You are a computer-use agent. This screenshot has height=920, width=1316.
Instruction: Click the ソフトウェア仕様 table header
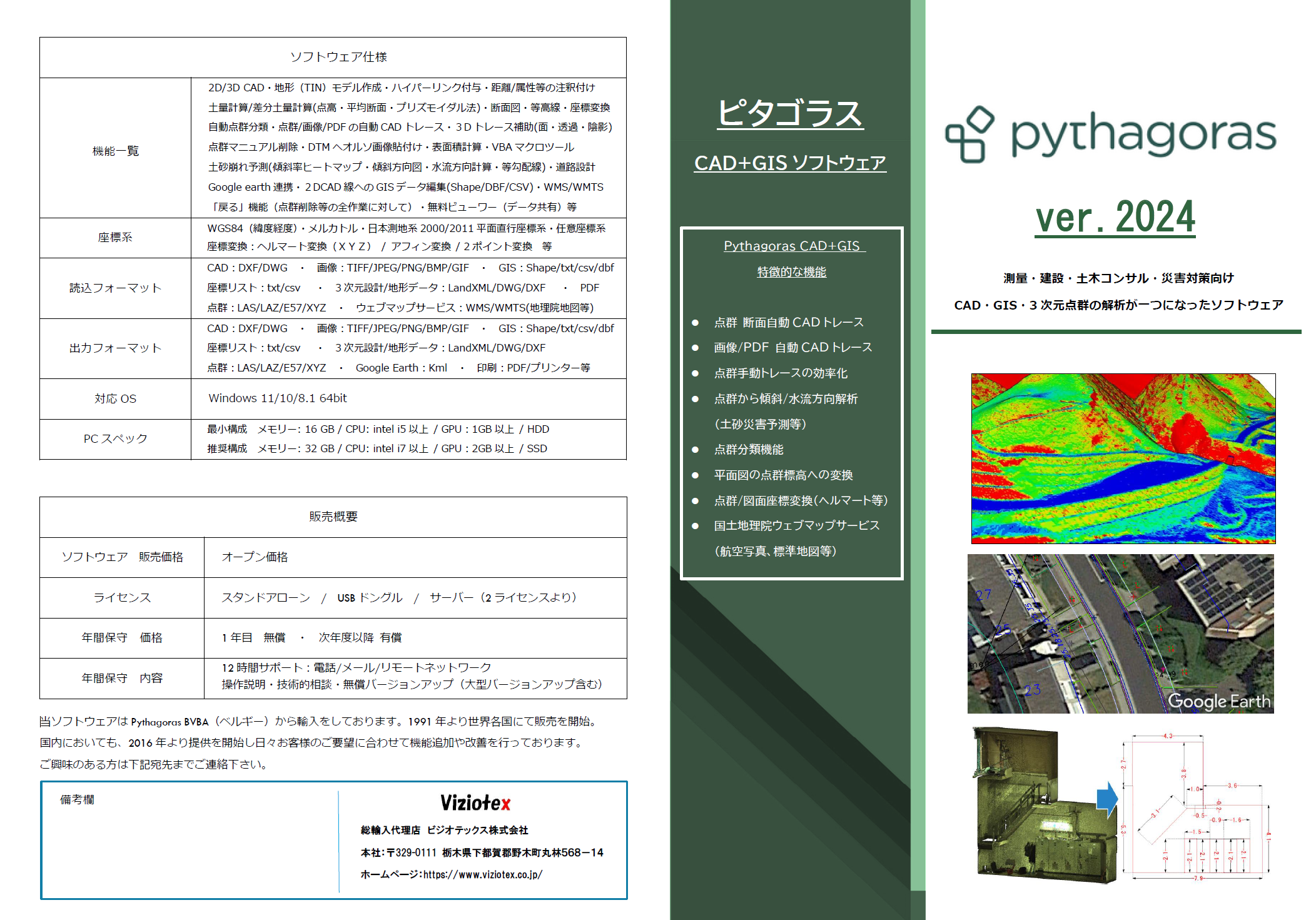click(338, 57)
